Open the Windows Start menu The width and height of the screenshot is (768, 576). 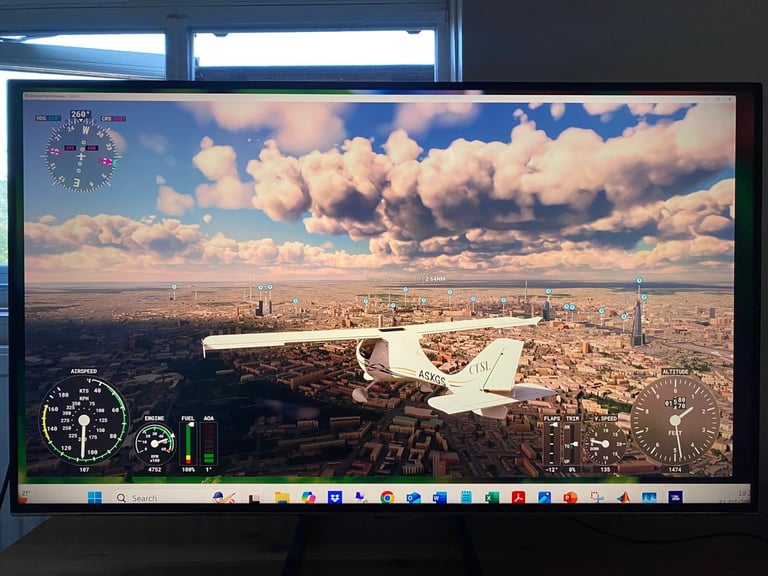(x=95, y=498)
